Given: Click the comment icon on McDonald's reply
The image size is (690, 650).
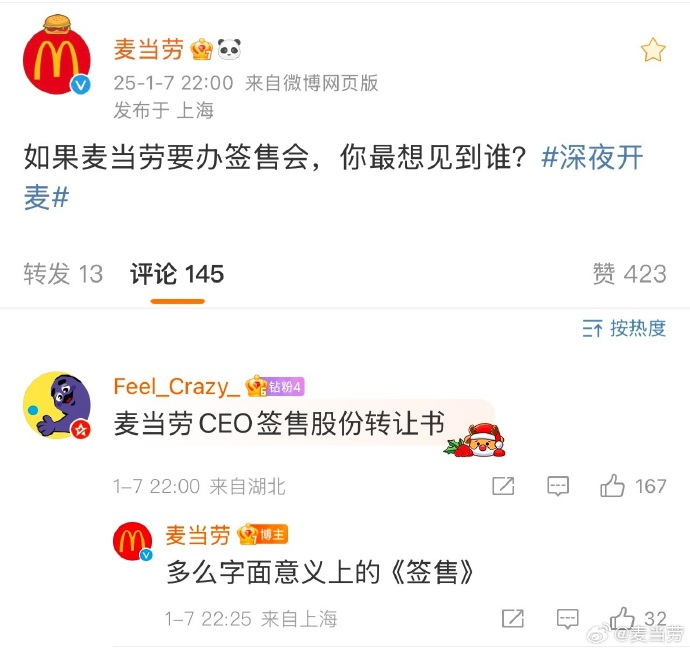Looking at the screenshot, I should [x=567, y=619].
